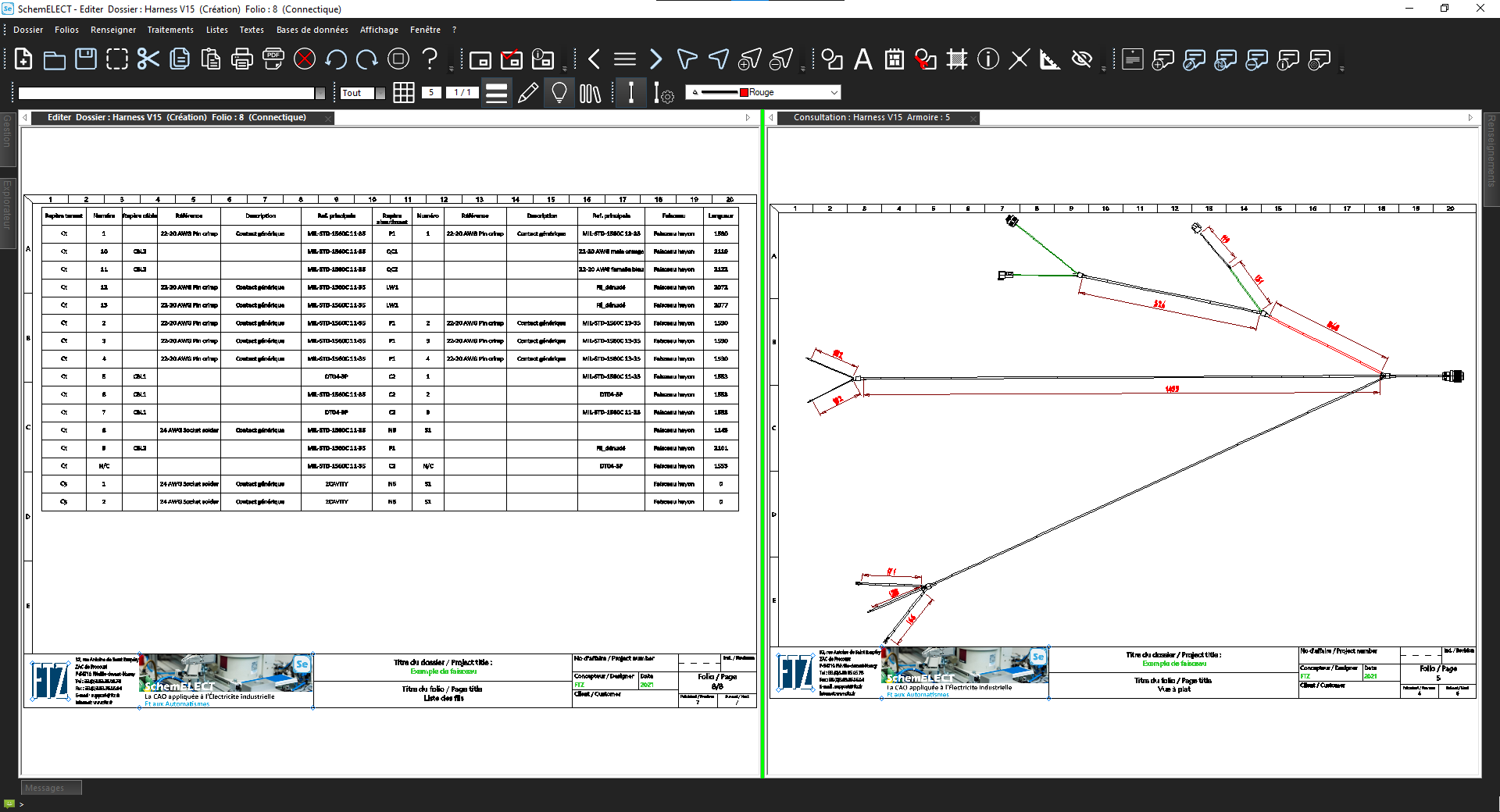Toggle the grid display button
Screen dimensions: 1500x812
404,93
